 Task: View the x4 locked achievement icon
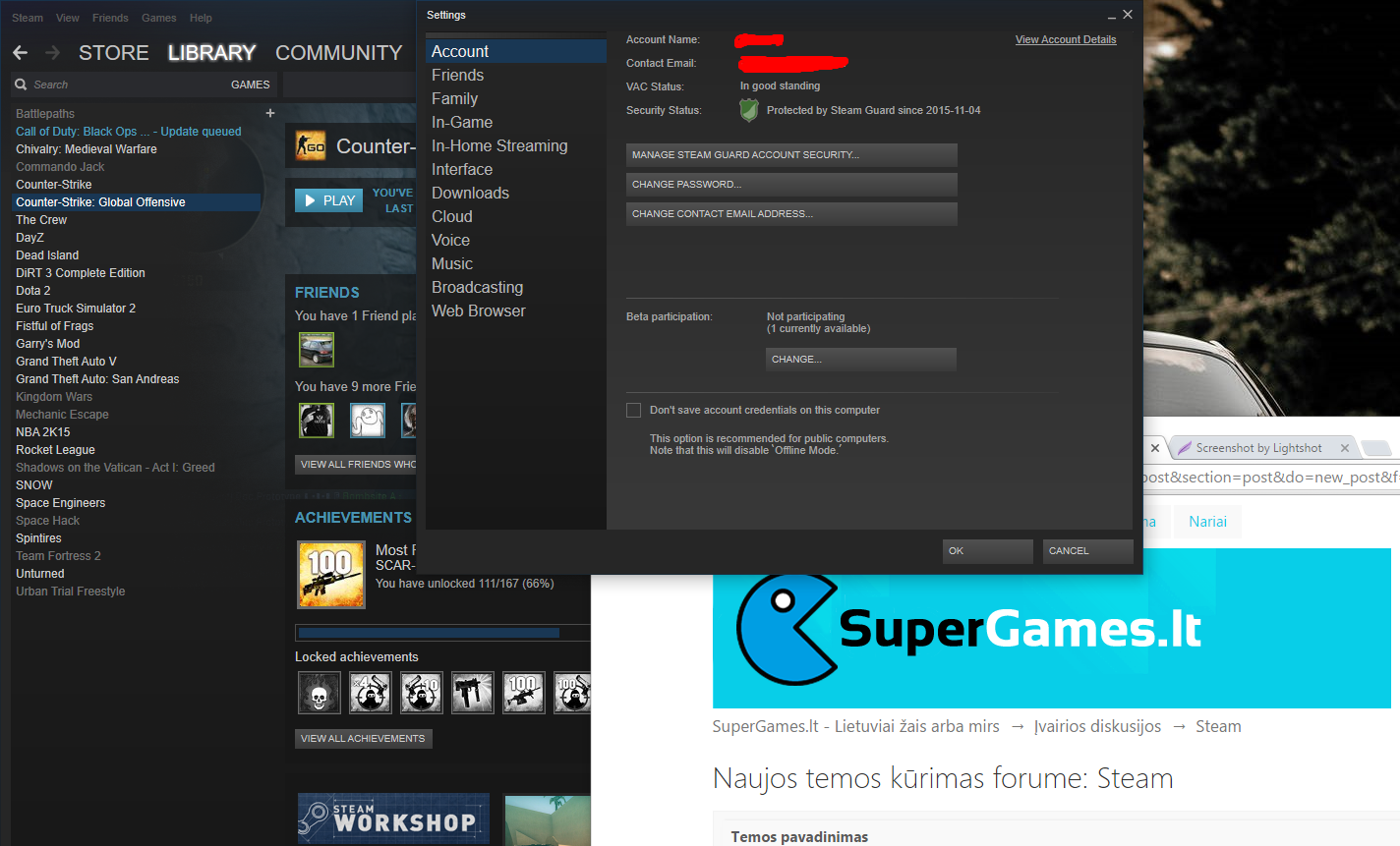tap(371, 693)
